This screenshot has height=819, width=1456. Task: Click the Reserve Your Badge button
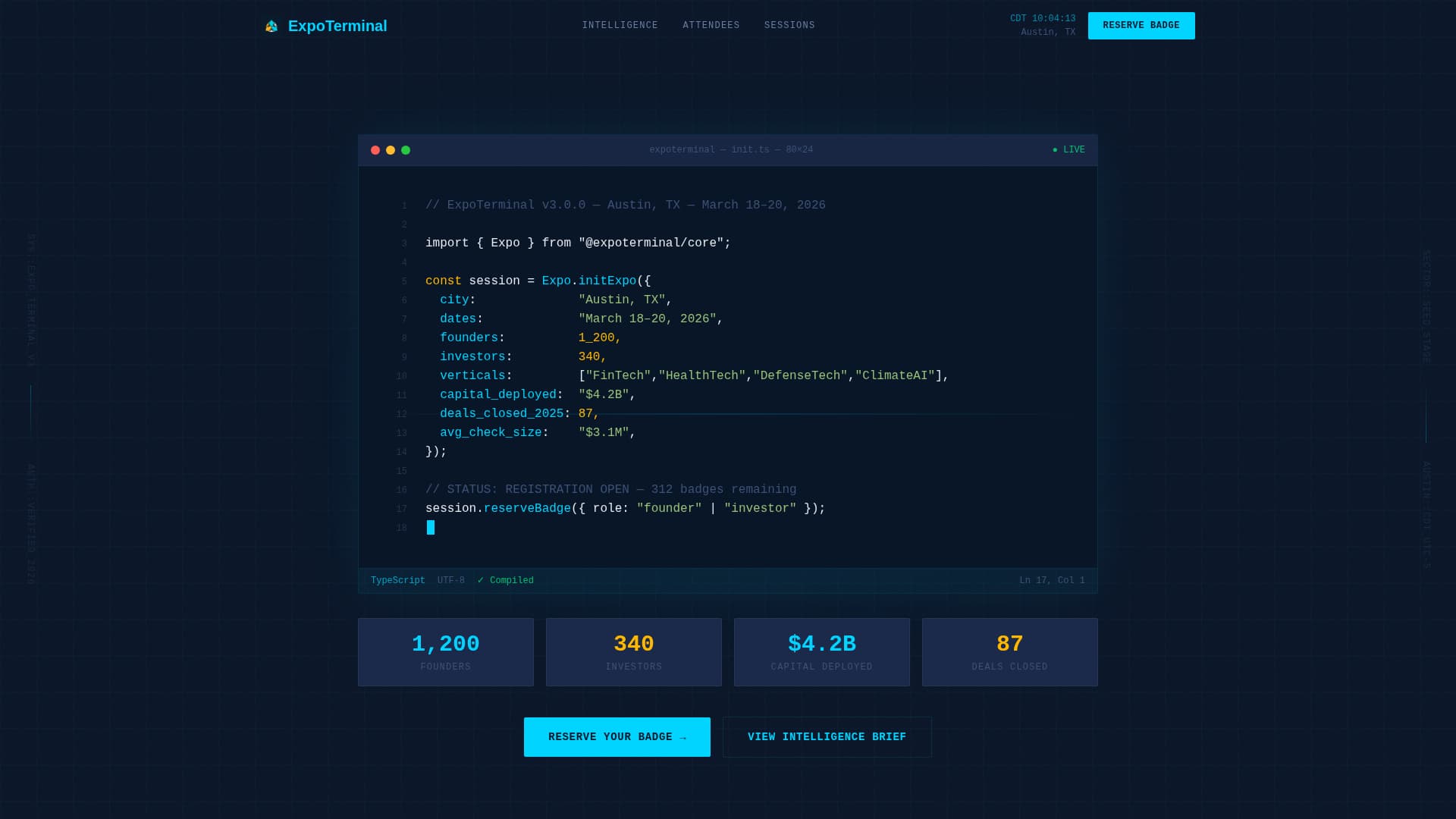tap(617, 737)
